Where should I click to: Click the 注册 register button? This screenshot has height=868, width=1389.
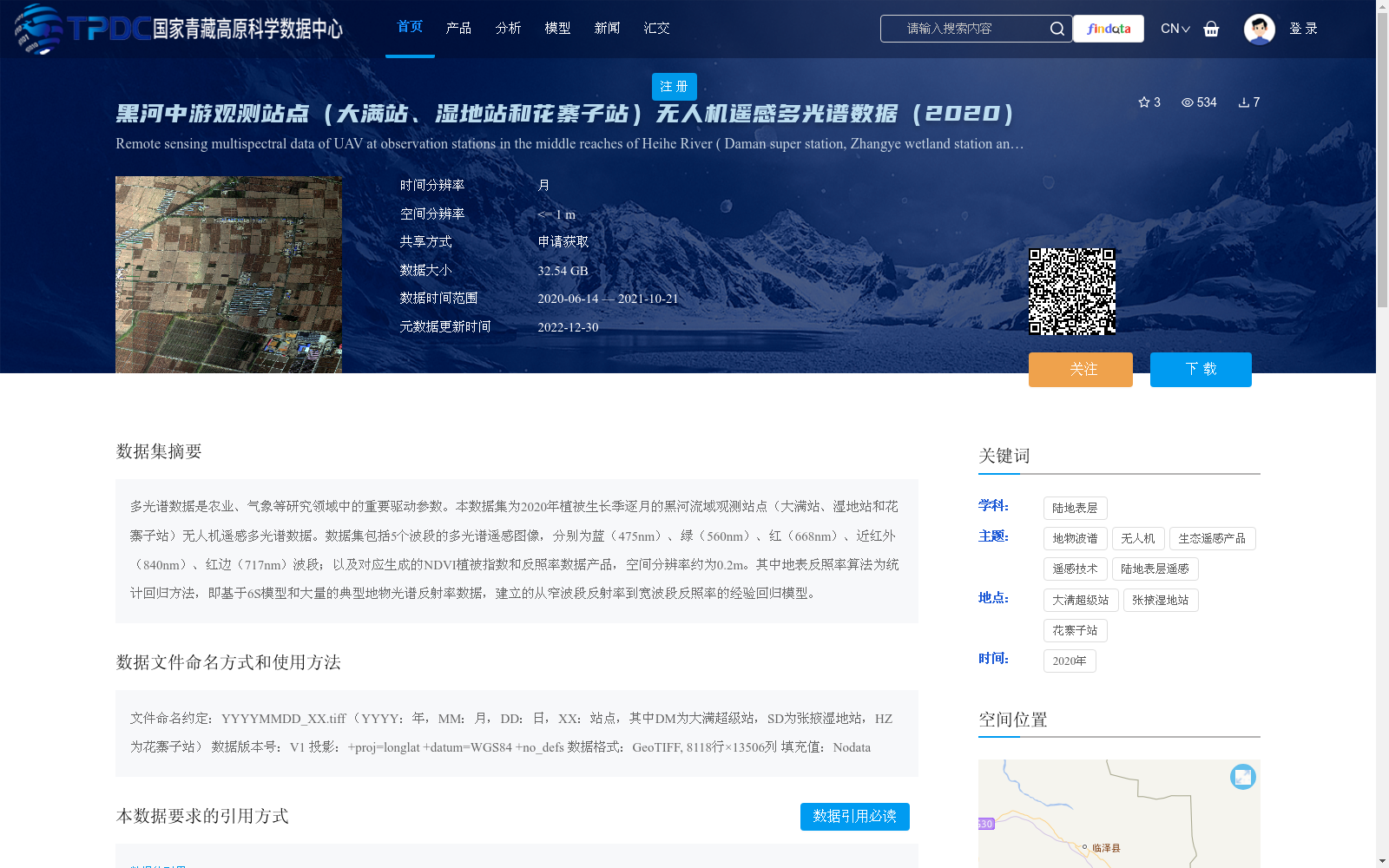click(675, 87)
